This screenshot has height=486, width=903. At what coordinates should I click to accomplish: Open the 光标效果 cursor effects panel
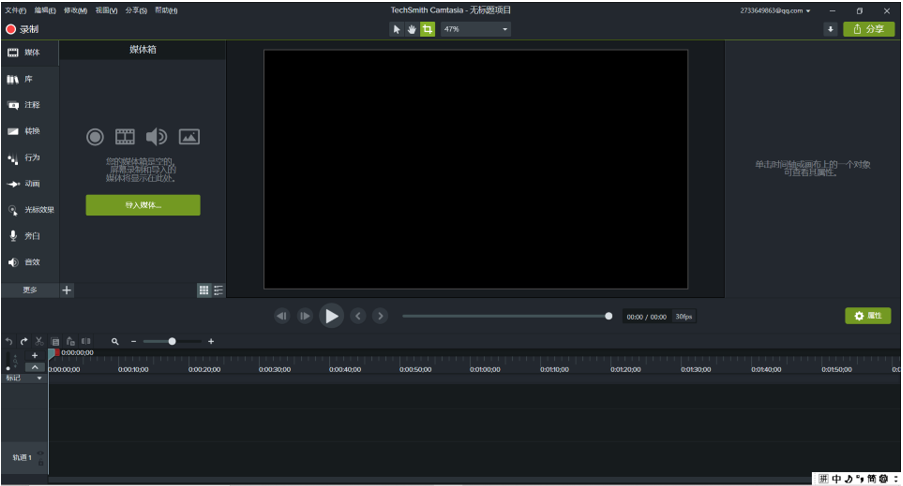30,210
